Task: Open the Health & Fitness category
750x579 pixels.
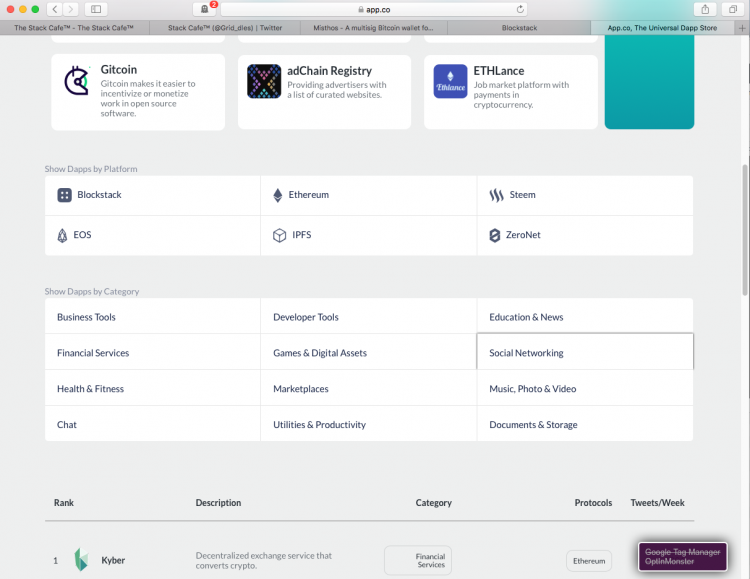Action: pyautogui.click(x=153, y=388)
